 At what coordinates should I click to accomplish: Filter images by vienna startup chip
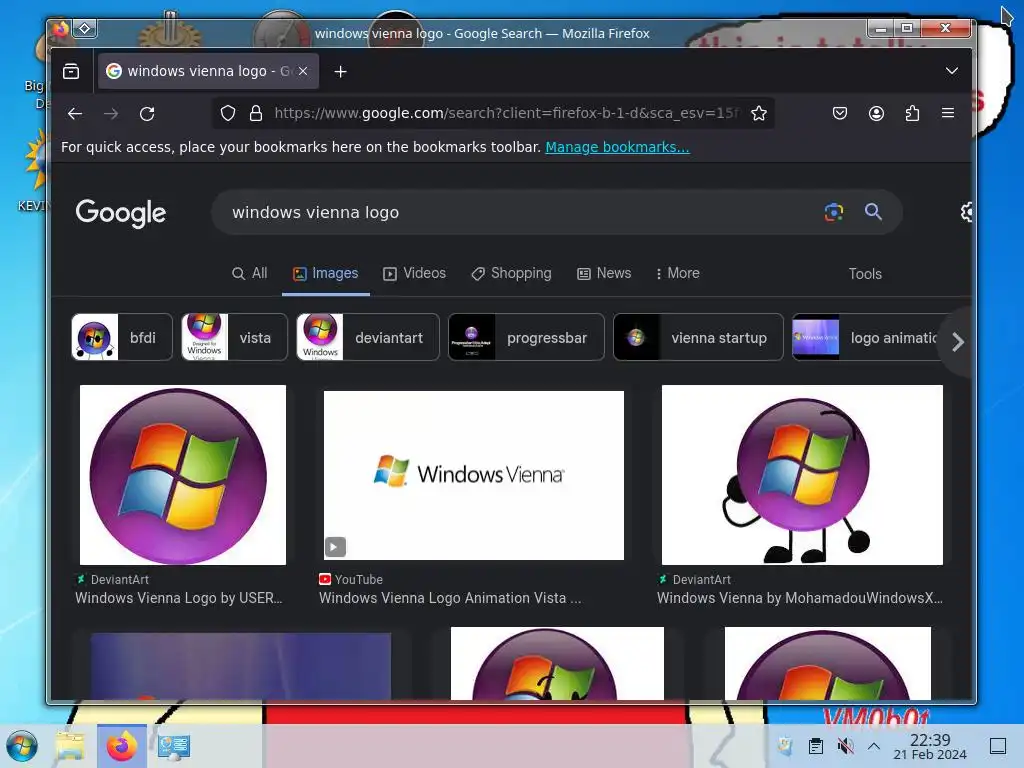tap(698, 338)
